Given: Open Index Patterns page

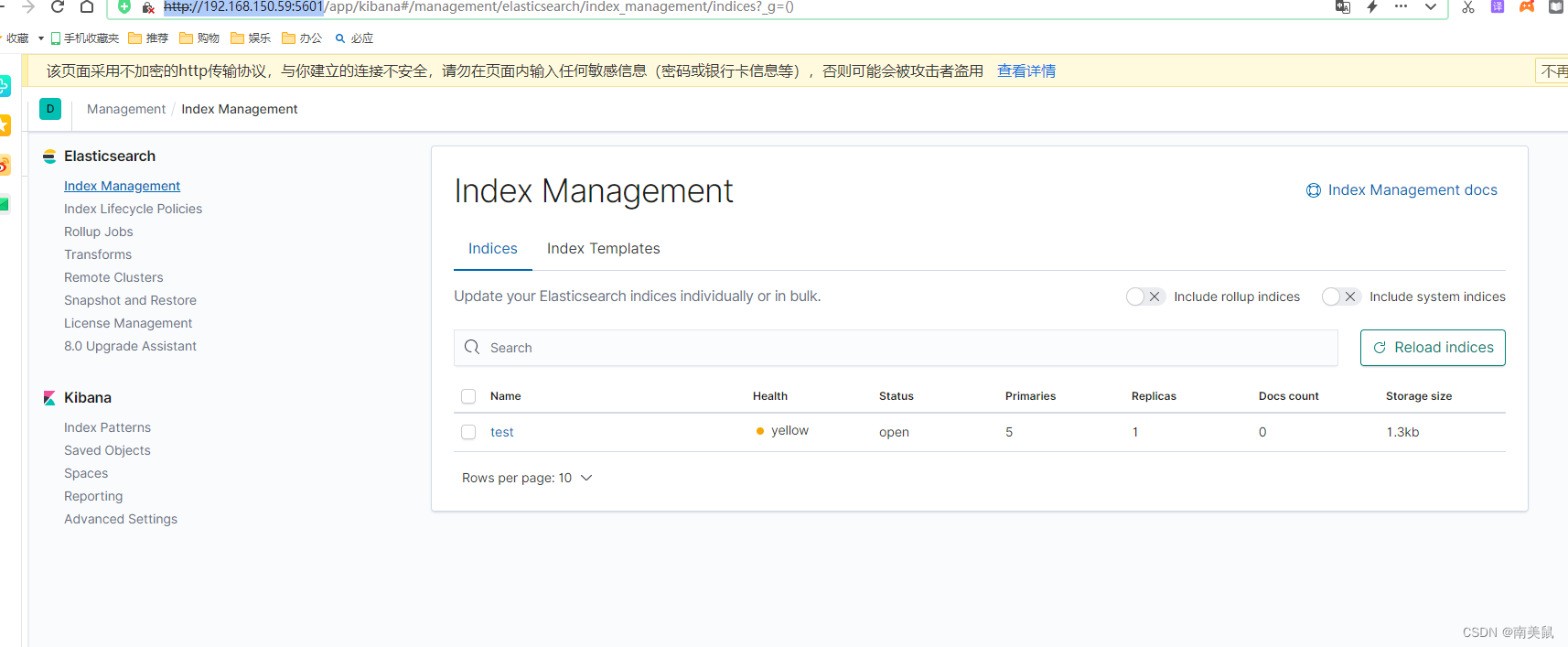Looking at the screenshot, I should point(107,427).
